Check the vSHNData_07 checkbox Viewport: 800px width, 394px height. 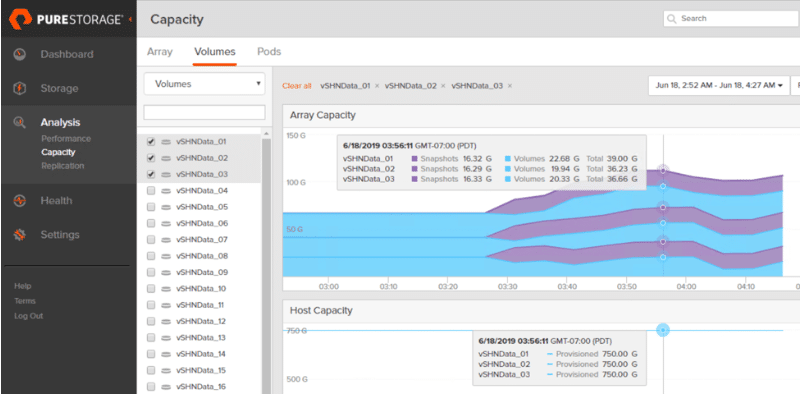pyautogui.click(x=151, y=240)
